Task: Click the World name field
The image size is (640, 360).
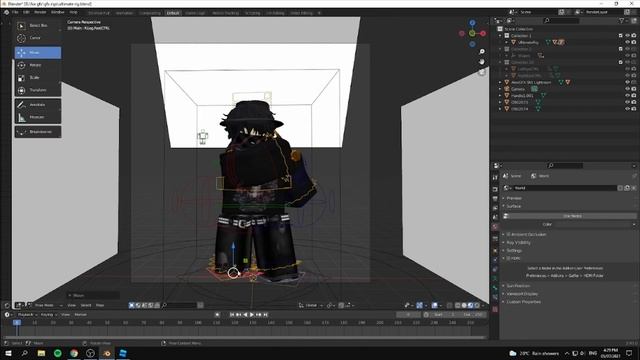Action: [565, 188]
